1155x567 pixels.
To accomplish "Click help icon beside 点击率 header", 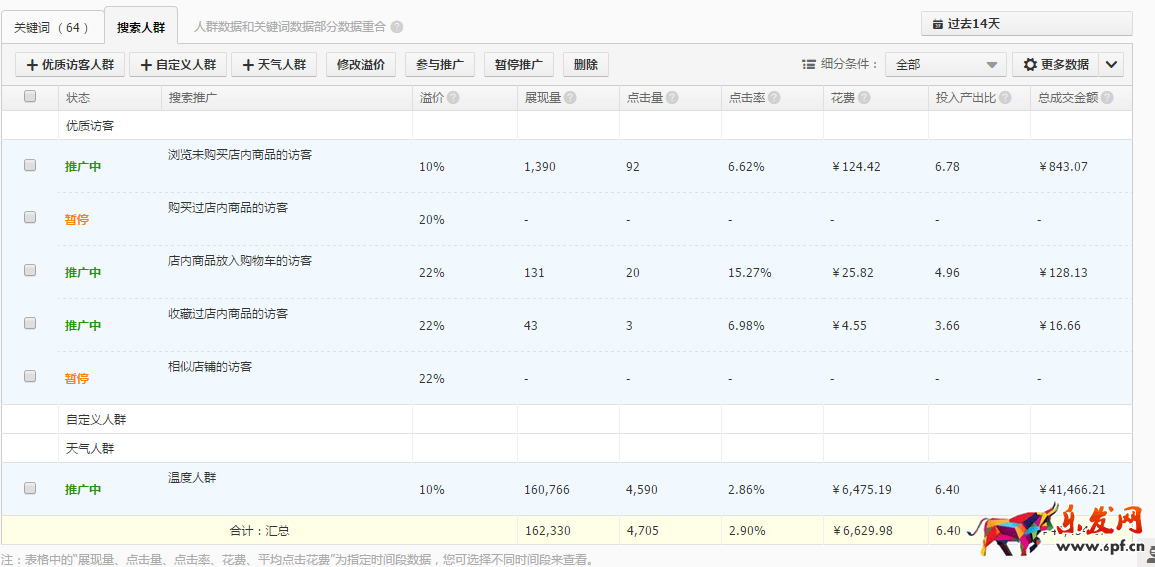I will click(774, 98).
